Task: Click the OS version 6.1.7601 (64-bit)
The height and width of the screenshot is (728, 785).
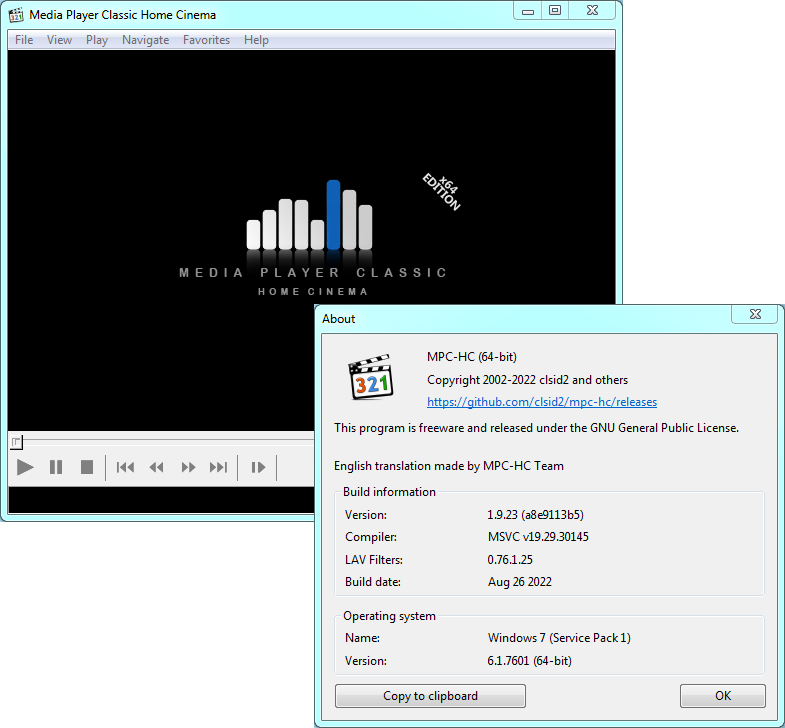Action: [529, 661]
